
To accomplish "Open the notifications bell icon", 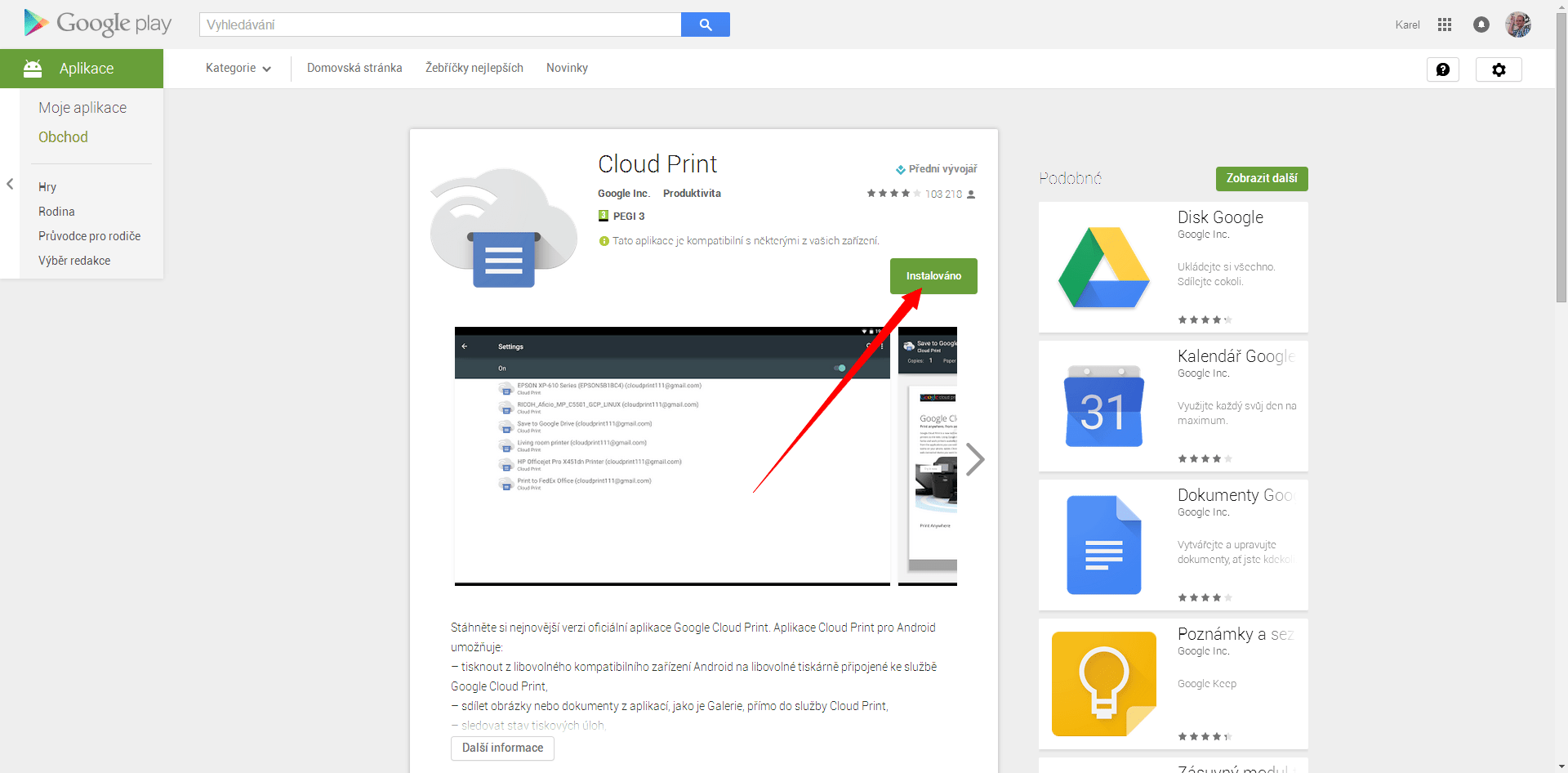I will (1481, 25).
